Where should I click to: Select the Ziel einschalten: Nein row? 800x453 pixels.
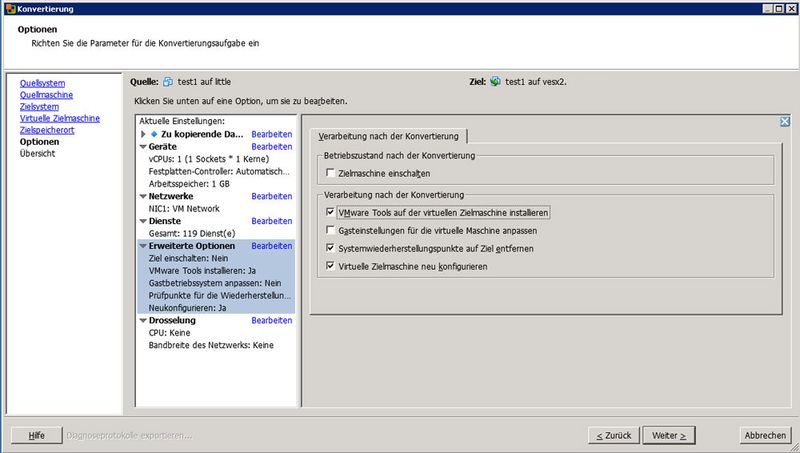216,258
